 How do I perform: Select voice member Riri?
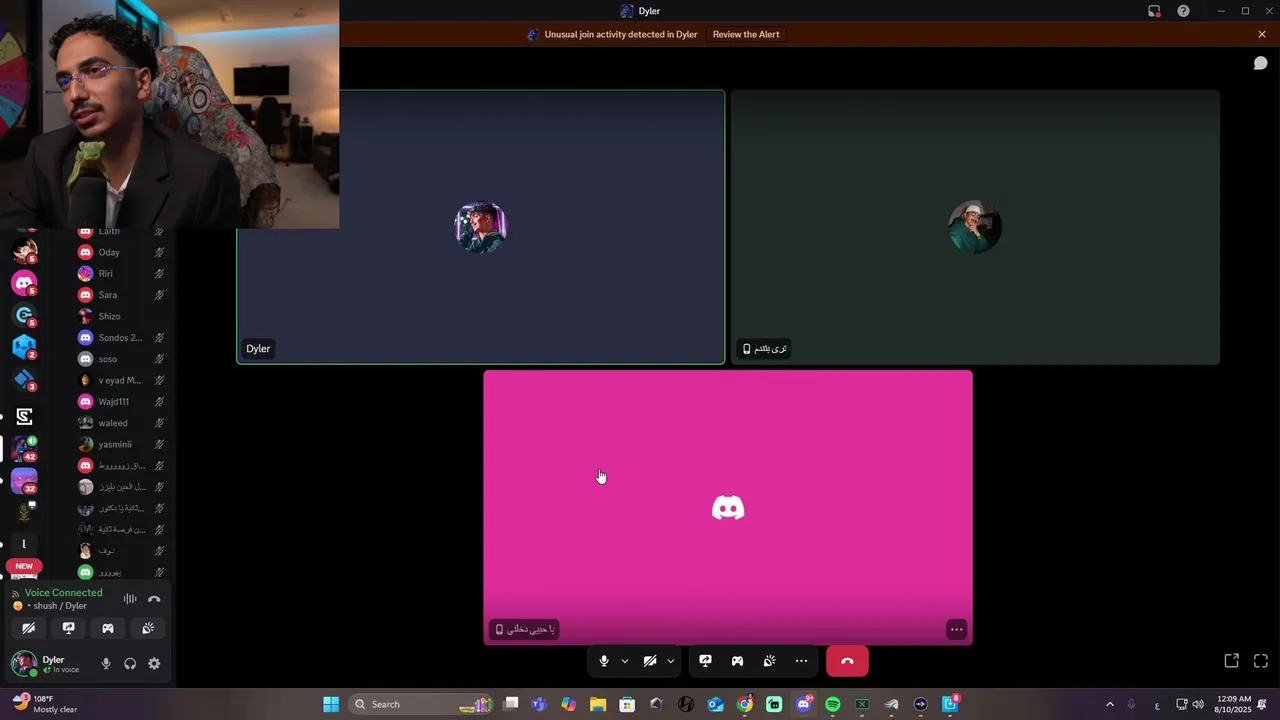(121, 274)
